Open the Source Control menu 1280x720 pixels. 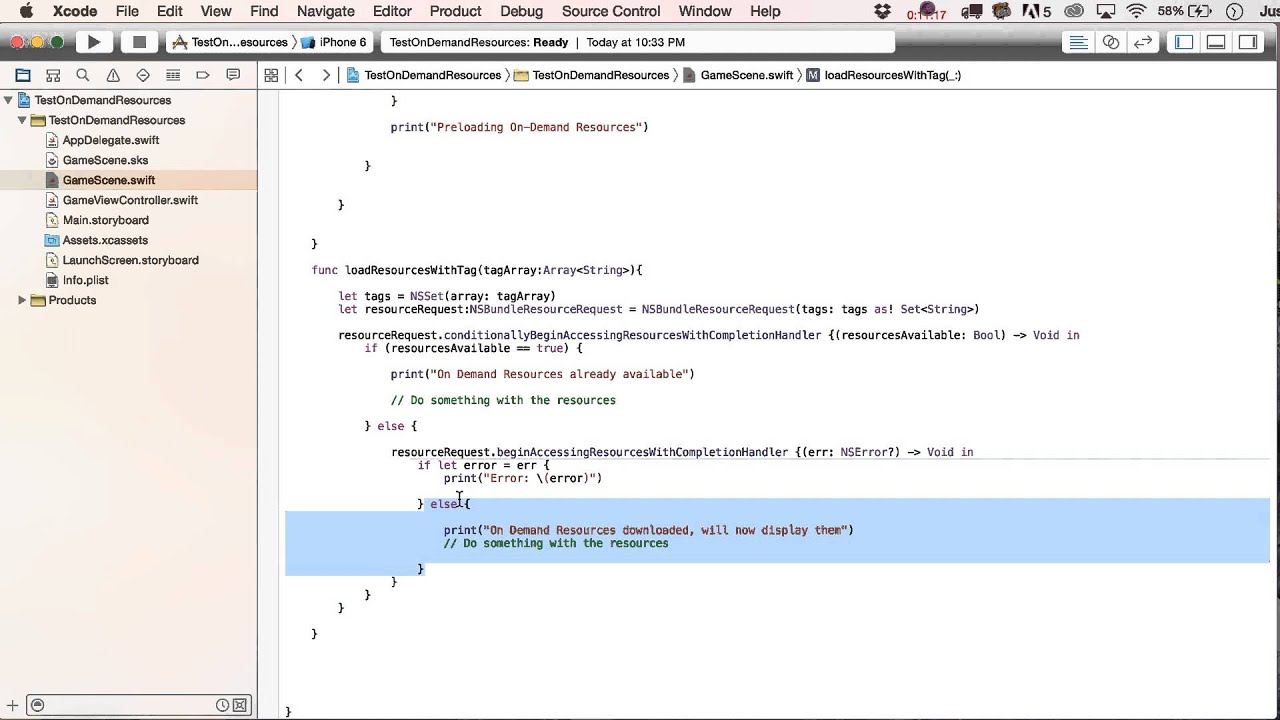pyautogui.click(x=611, y=11)
